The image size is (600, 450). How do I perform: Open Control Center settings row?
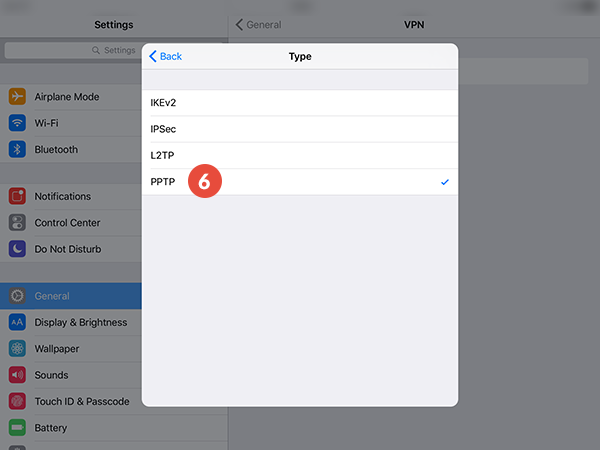point(71,222)
